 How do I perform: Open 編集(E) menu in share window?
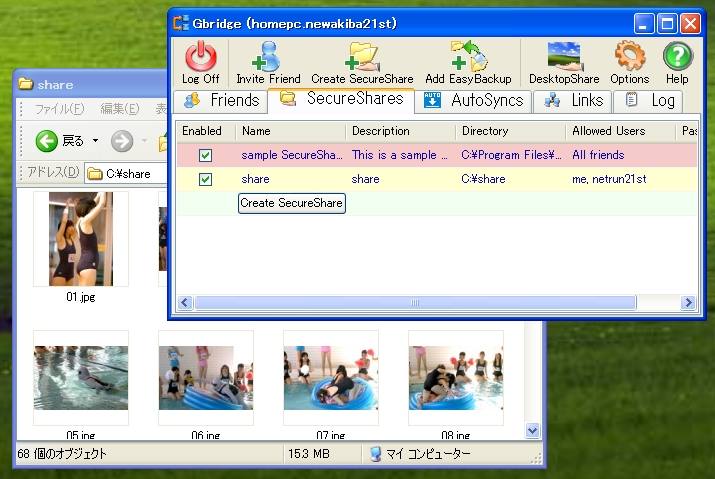pyautogui.click(x=119, y=109)
